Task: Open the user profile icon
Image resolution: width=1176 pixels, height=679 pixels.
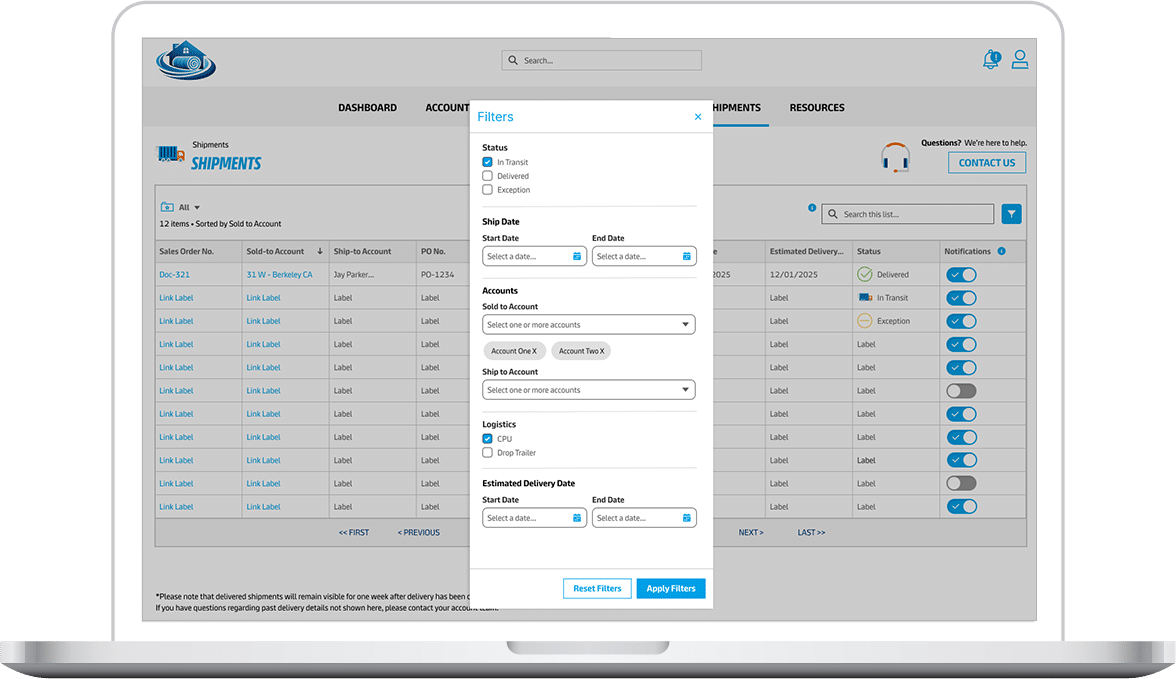Action: (1019, 60)
